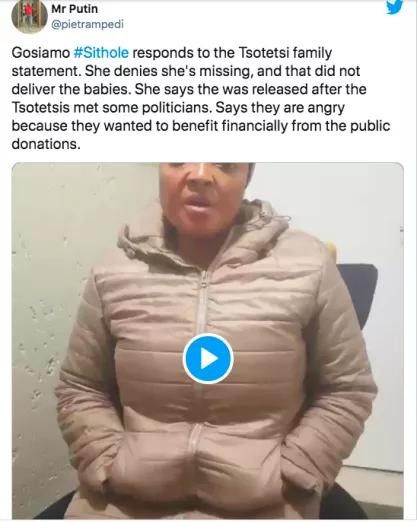Select the word Gosiamo in the tweet
The image size is (417, 522).
coord(41,53)
